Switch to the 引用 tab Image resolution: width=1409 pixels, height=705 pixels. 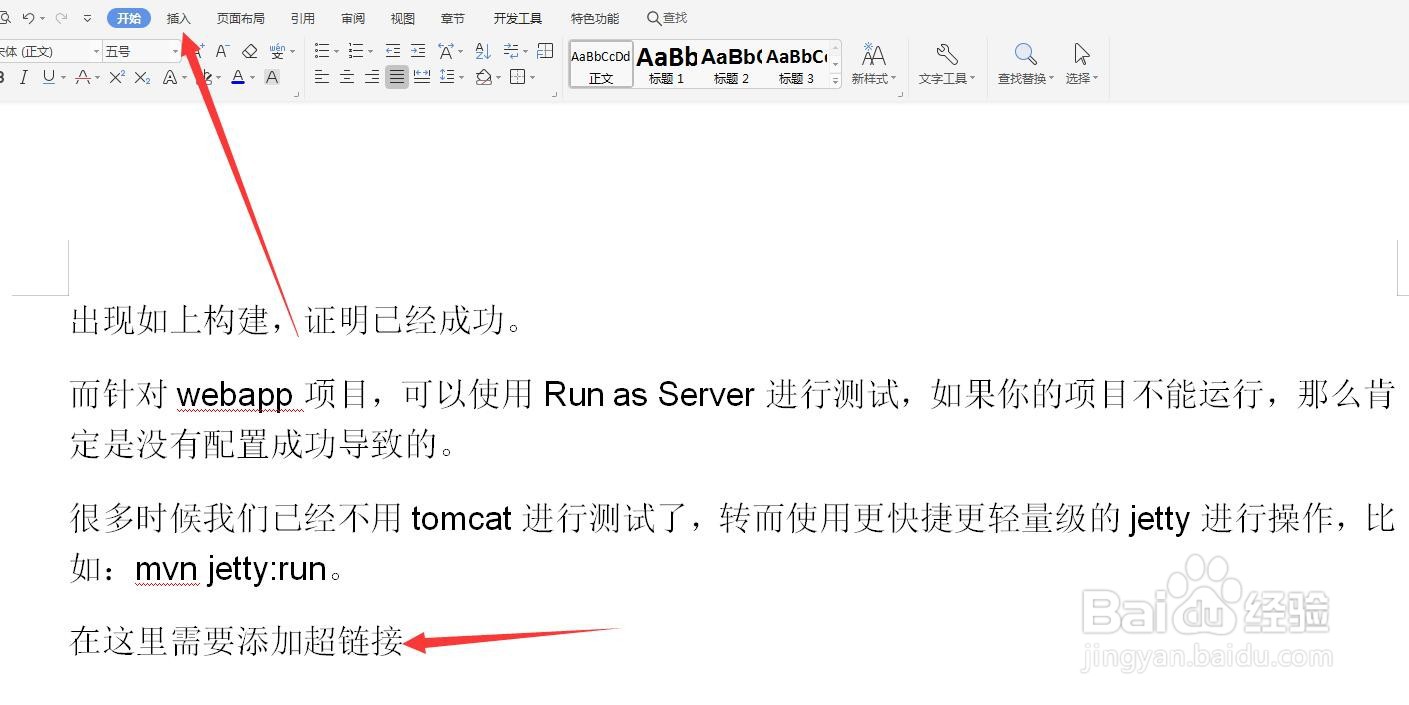[x=302, y=18]
